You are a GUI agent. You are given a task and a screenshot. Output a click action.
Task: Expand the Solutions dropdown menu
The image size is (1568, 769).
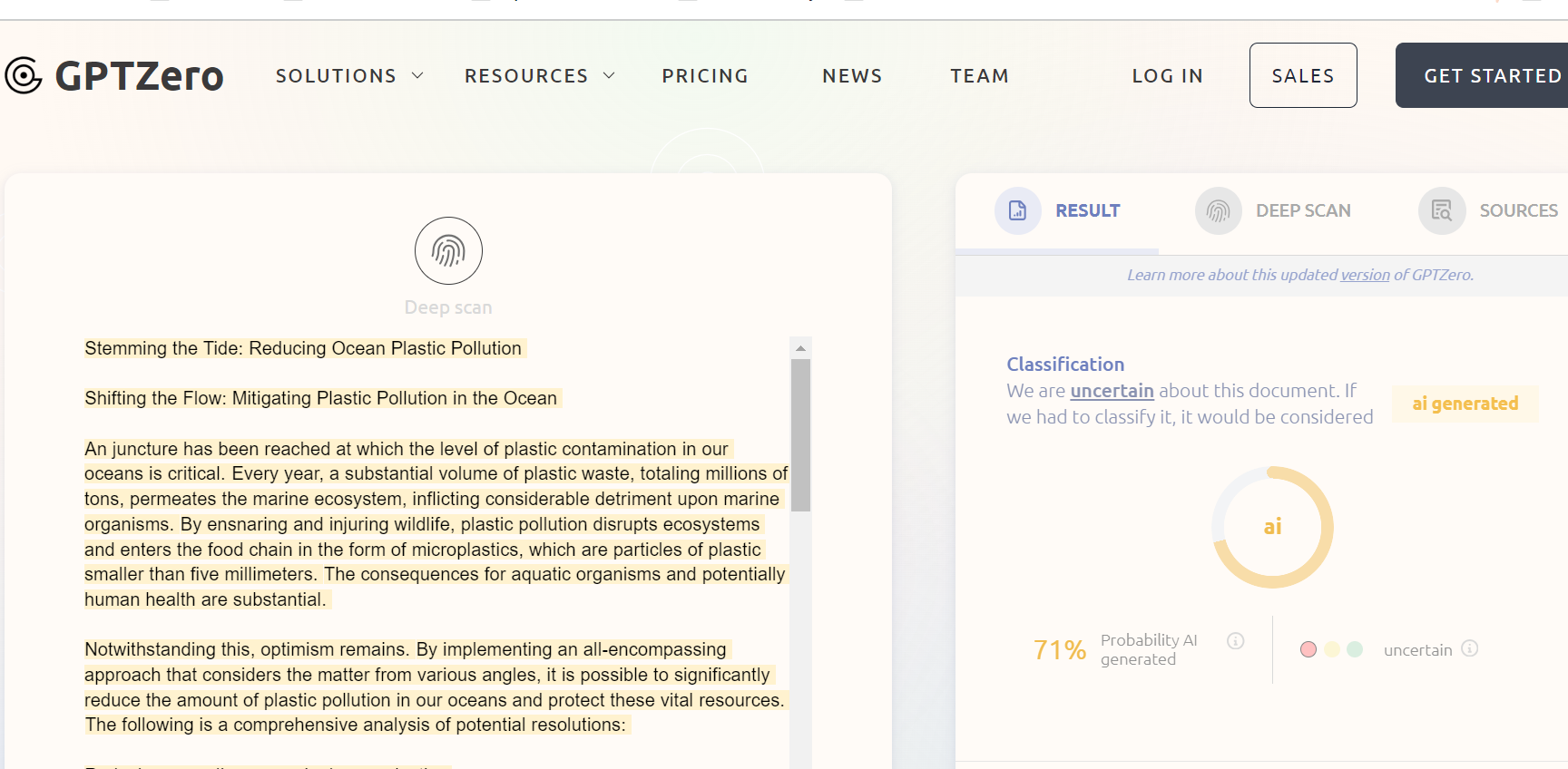349,76
